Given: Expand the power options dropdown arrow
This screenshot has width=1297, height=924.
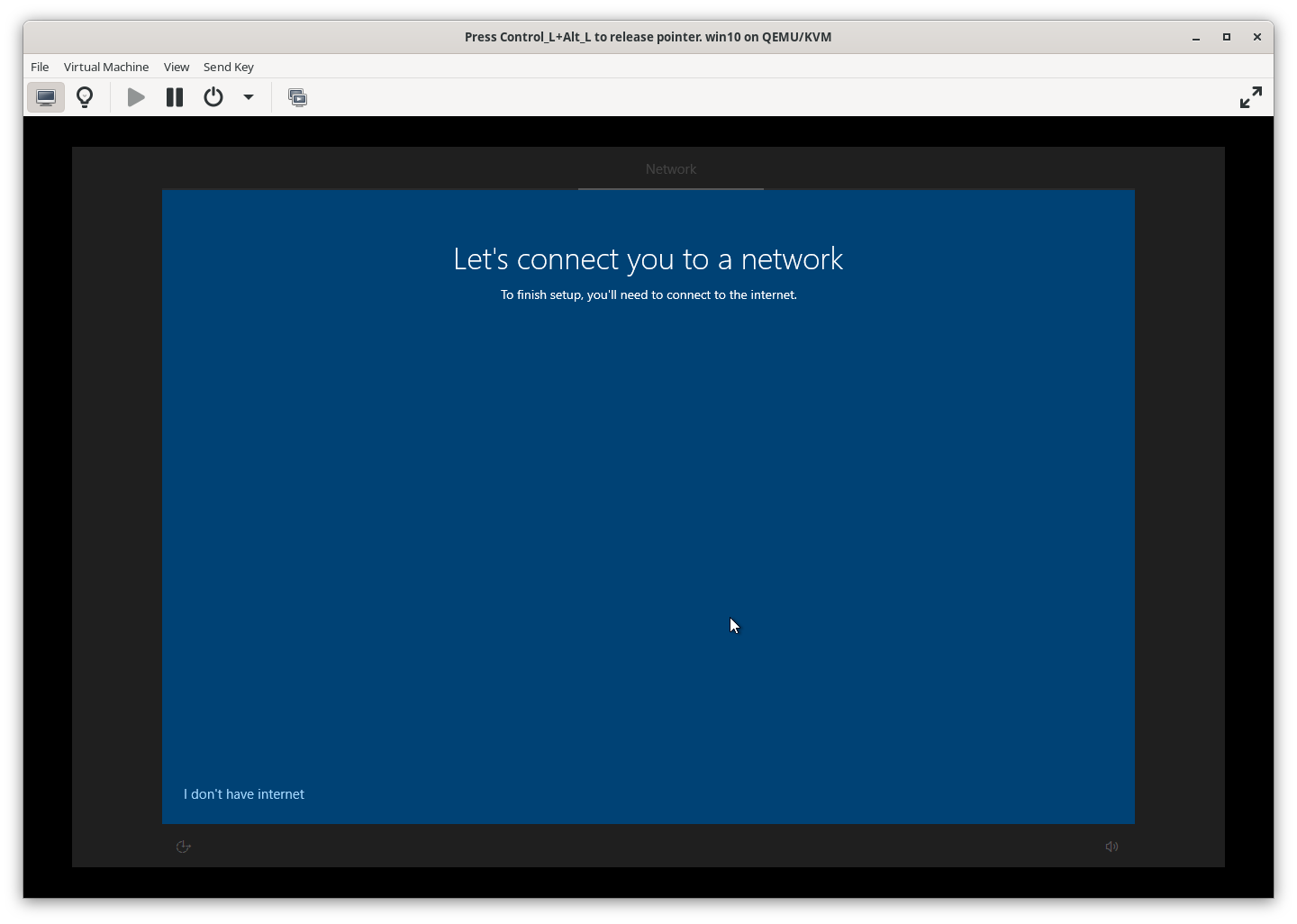Looking at the screenshot, I should pos(249,97).
